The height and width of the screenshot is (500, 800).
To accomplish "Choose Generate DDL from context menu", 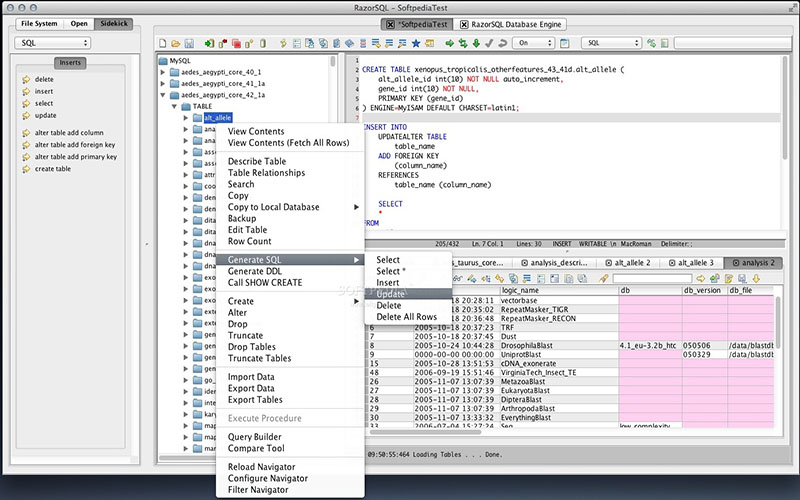I will [290, 271].
